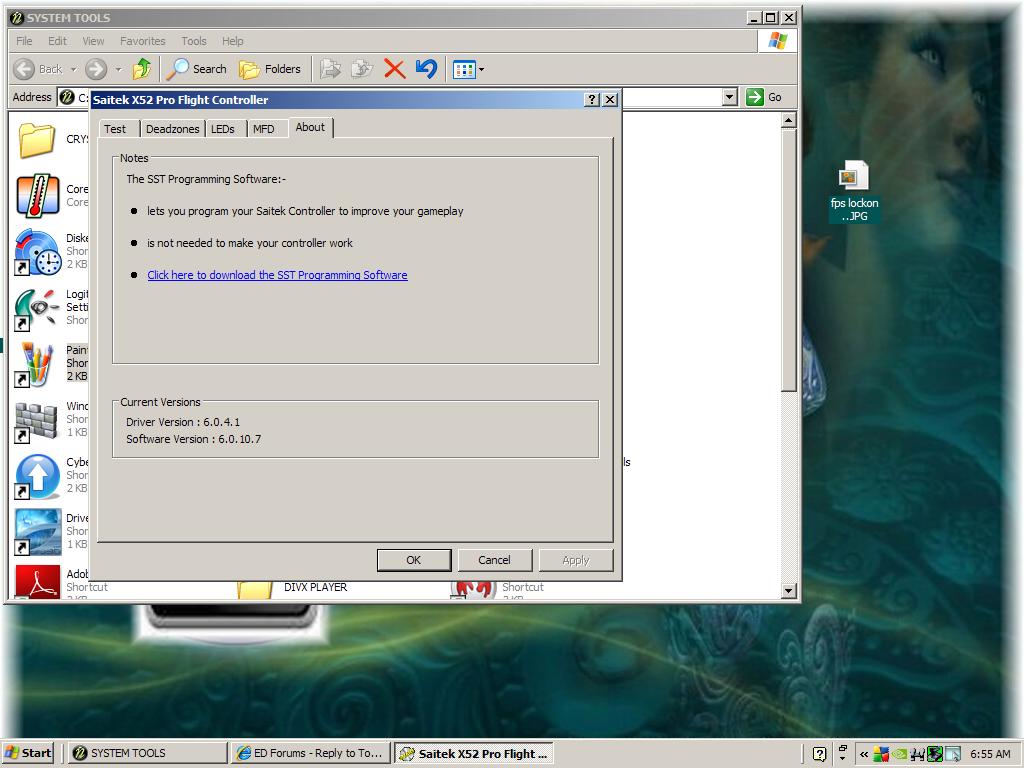Cancel the Saitek X52 Pro dialog
This screenshot has height=768, width=1024.
coord(494,560)
